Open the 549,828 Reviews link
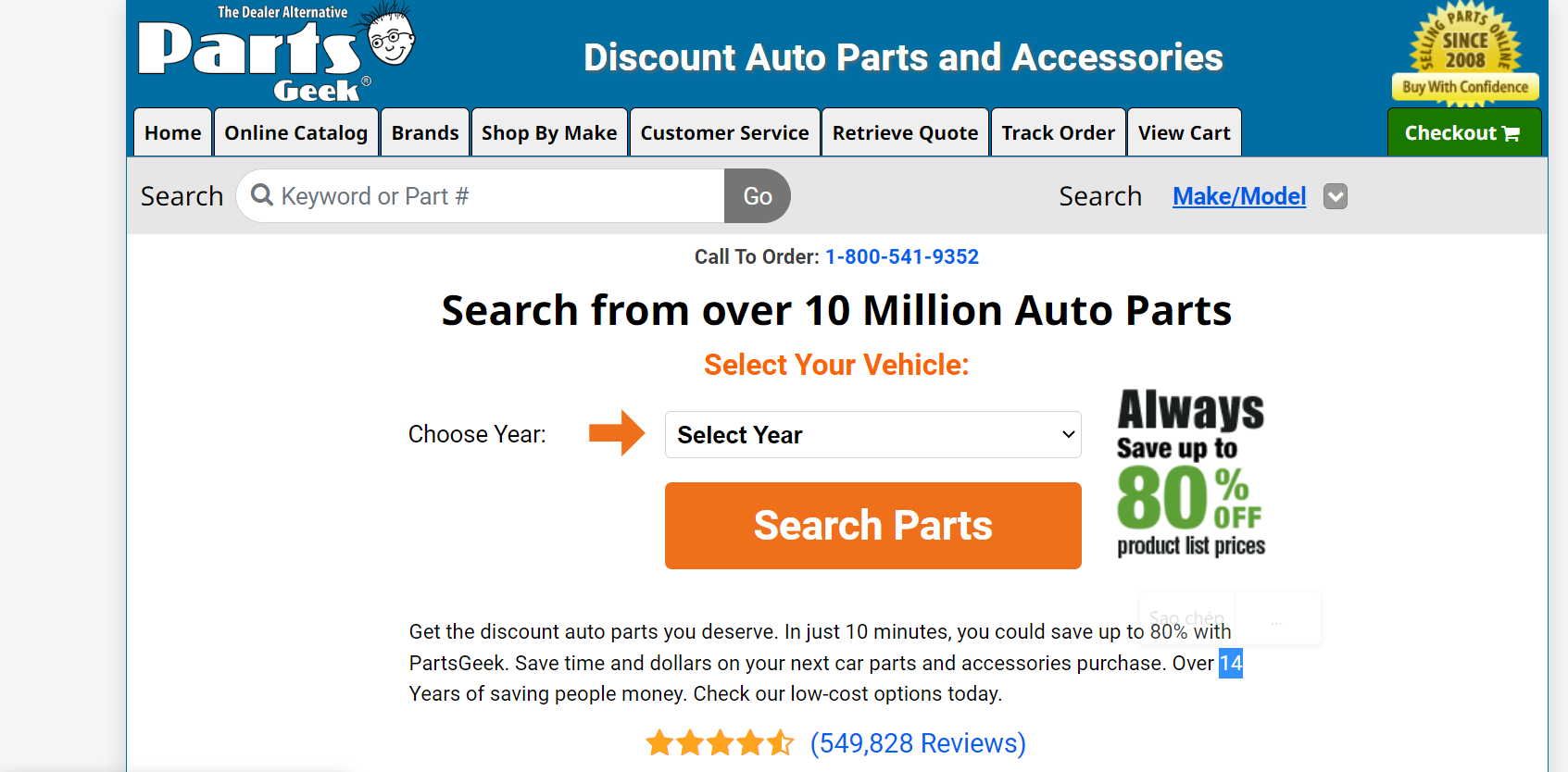This screenshot has width=1568, height=772. (918, 743)
